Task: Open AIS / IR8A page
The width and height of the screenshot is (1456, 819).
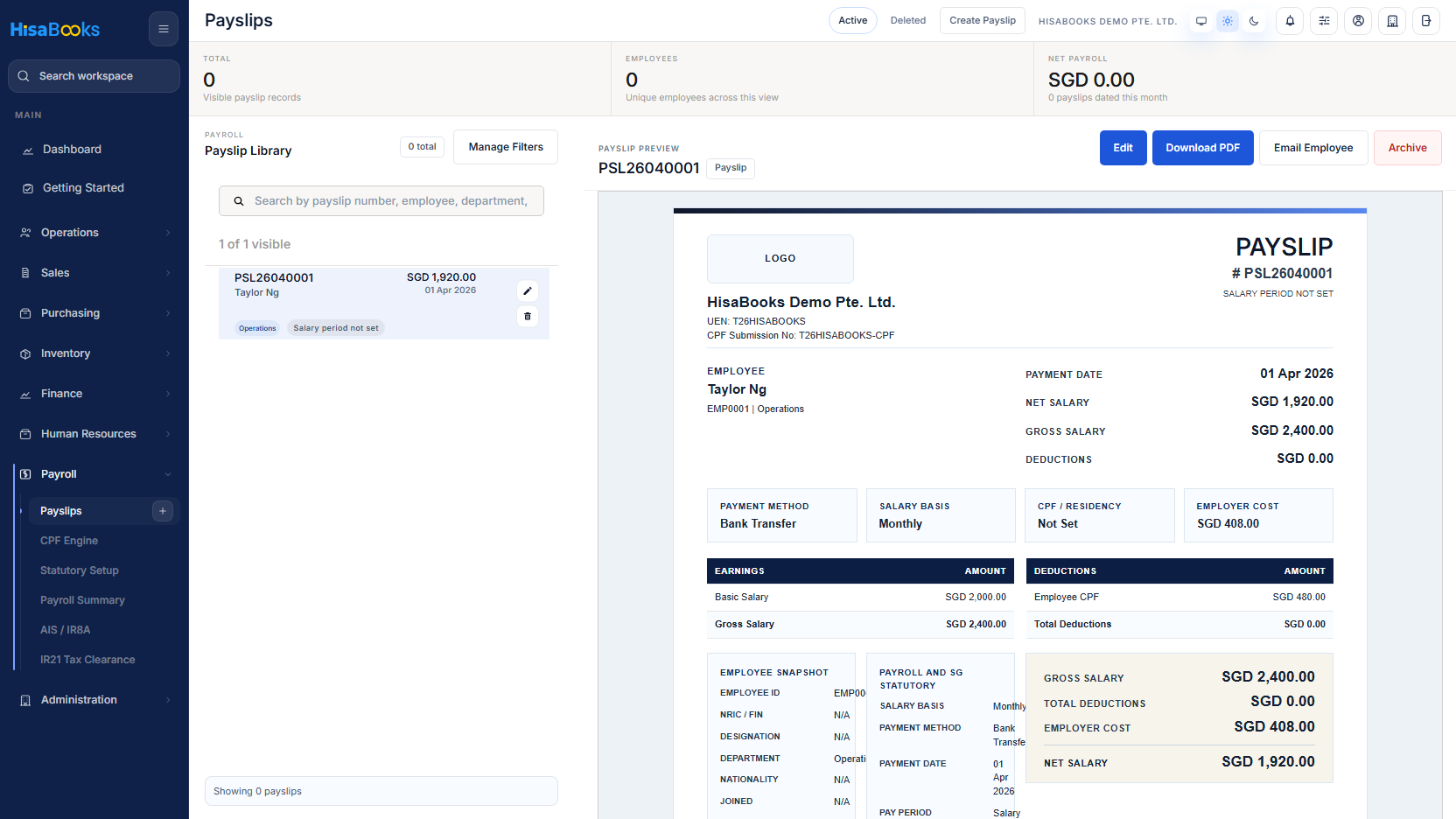Action: pyautogui.click(x=66, y=630)
